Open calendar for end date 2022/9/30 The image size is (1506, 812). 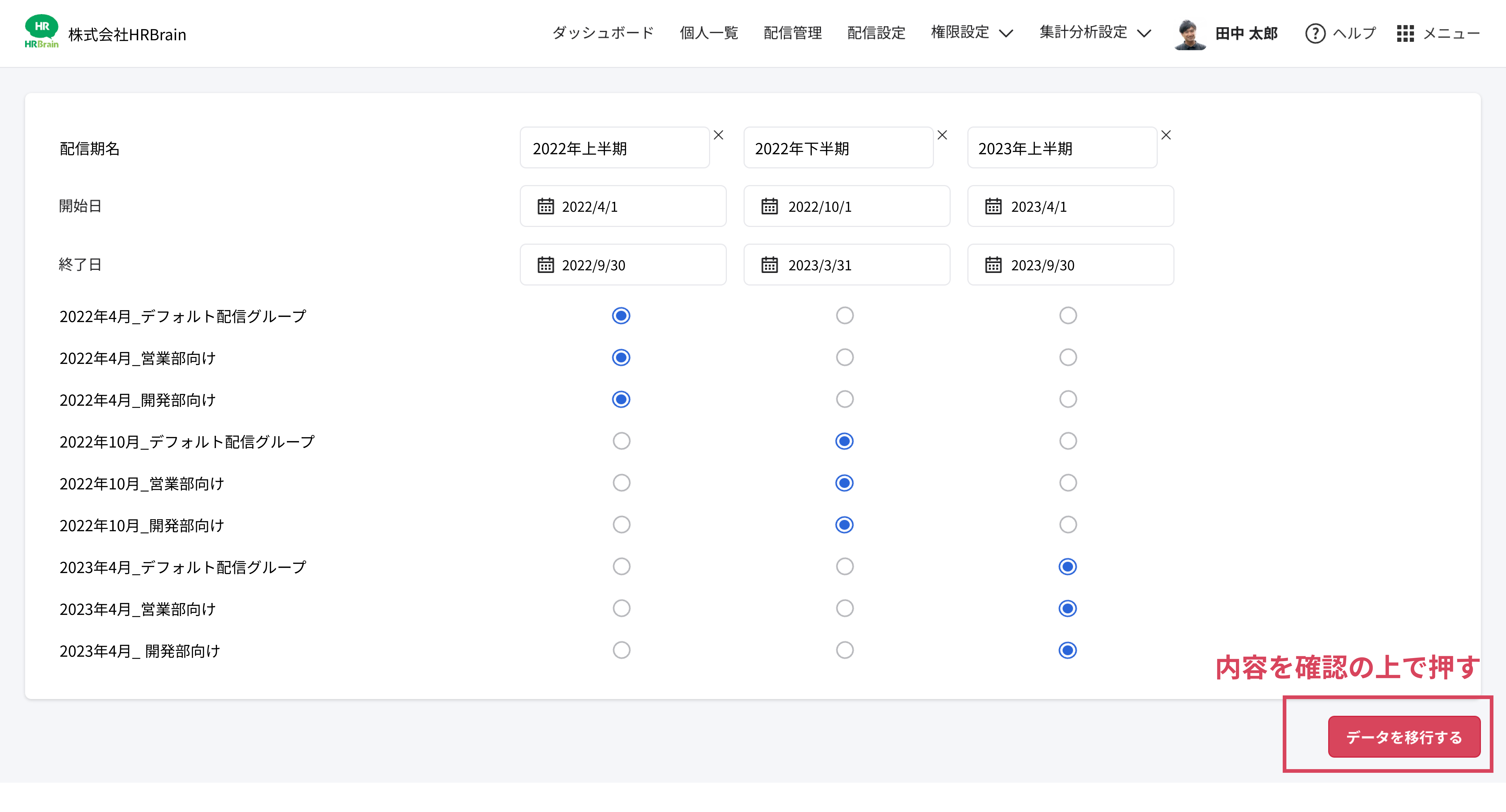coord(545,265)
